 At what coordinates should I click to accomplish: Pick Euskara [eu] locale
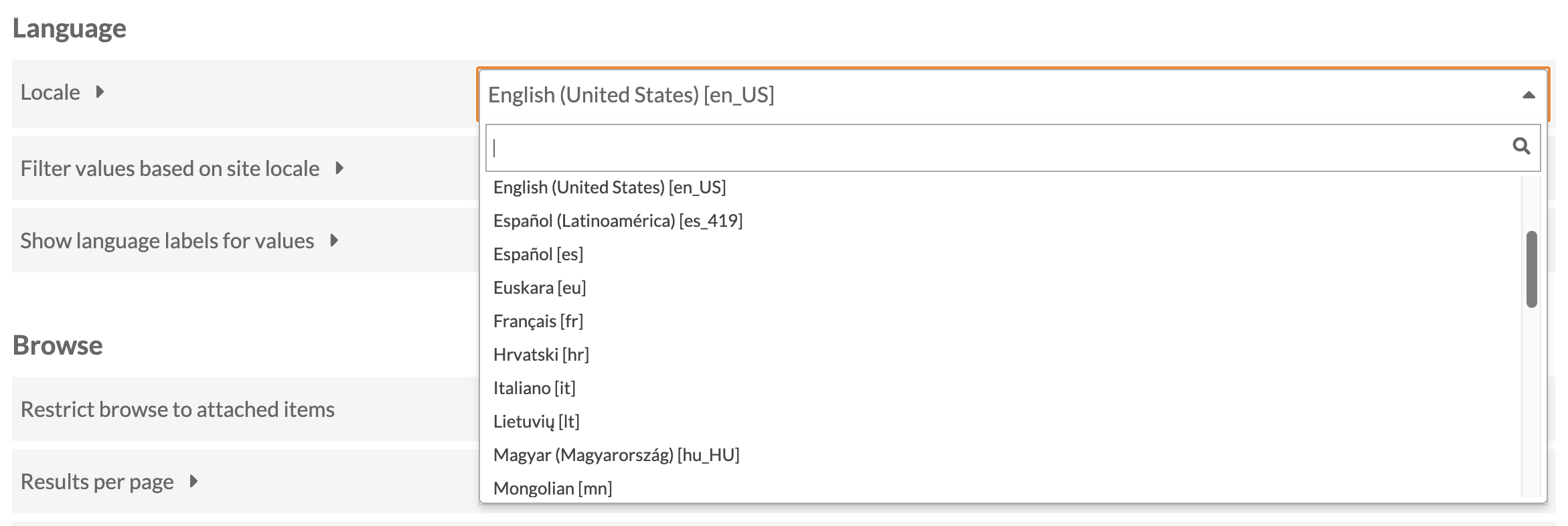tap(539, 288)
